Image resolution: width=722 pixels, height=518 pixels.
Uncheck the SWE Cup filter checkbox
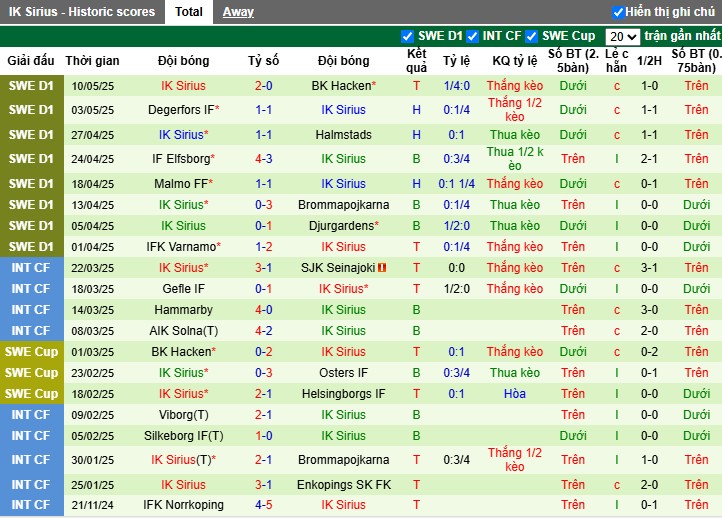pyautogui.click(x=531, y=36)
